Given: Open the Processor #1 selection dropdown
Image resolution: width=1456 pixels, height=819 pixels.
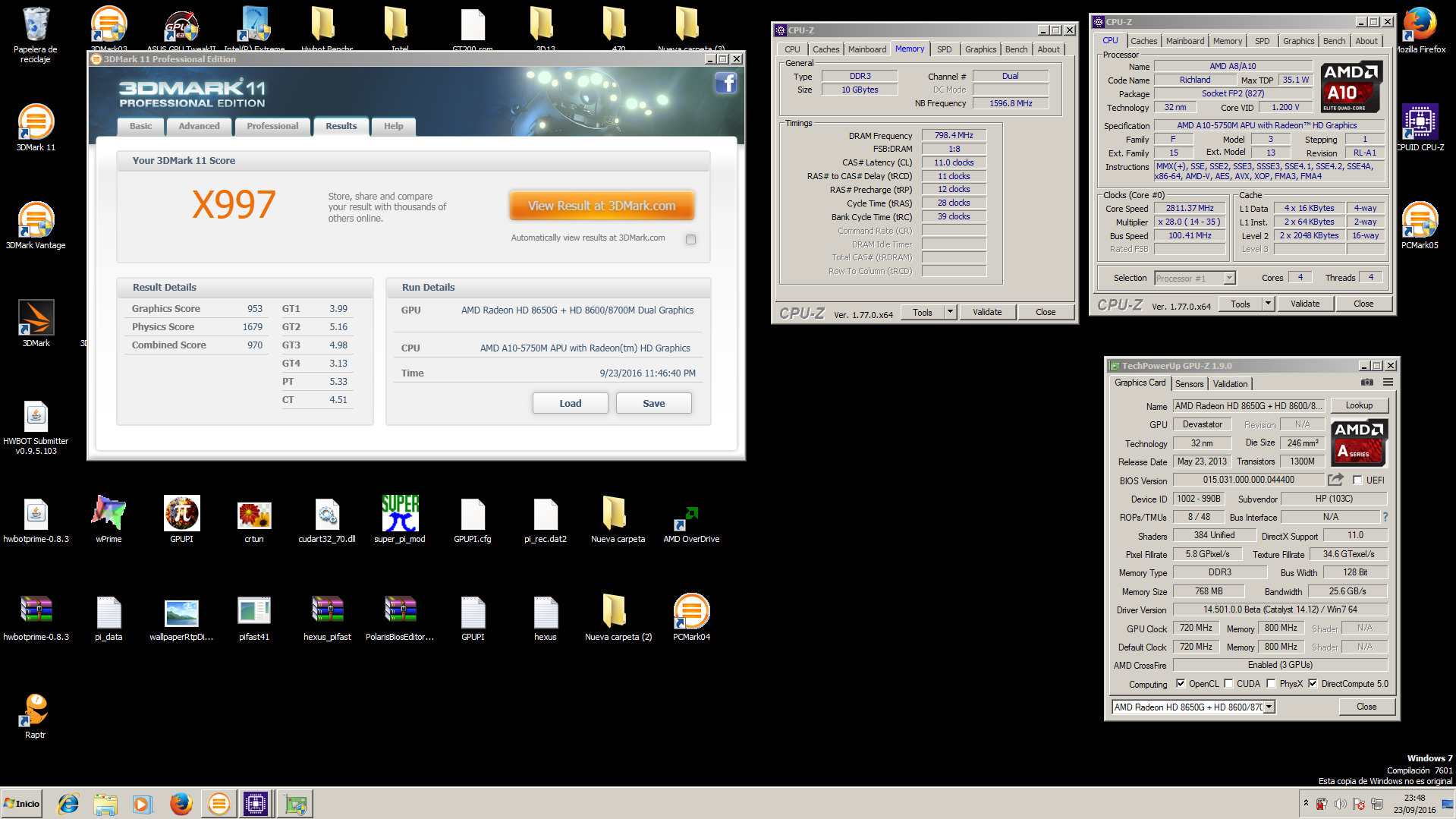Looking at the screenshot, I should pos(1195,279).
